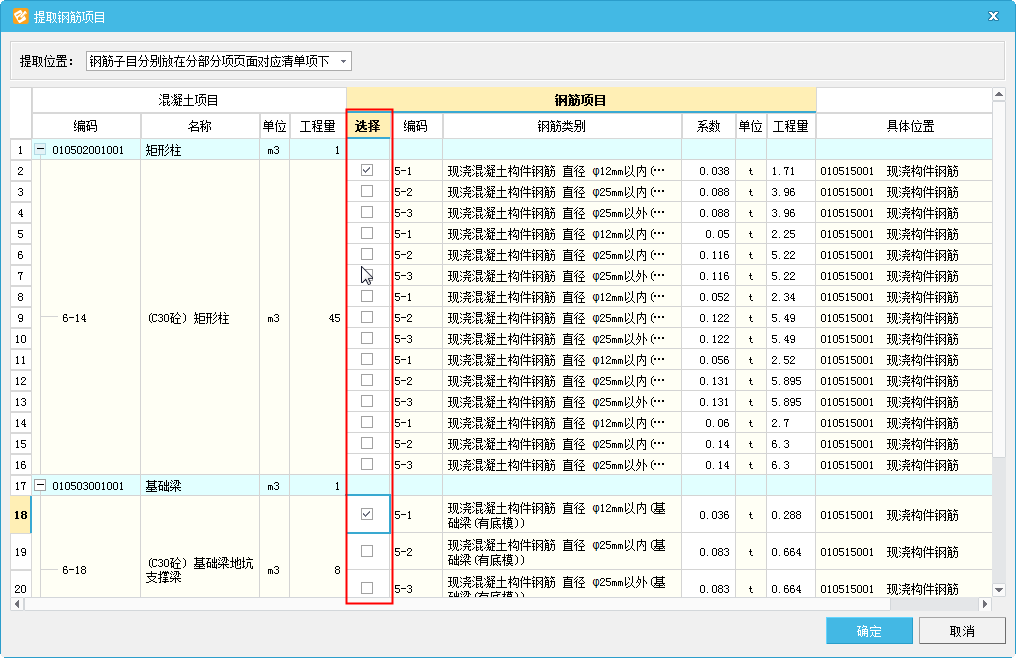The width and height of the screenshot is (1016, 658).
Task: Enable the checkbox in row 16
Action: 367,465
